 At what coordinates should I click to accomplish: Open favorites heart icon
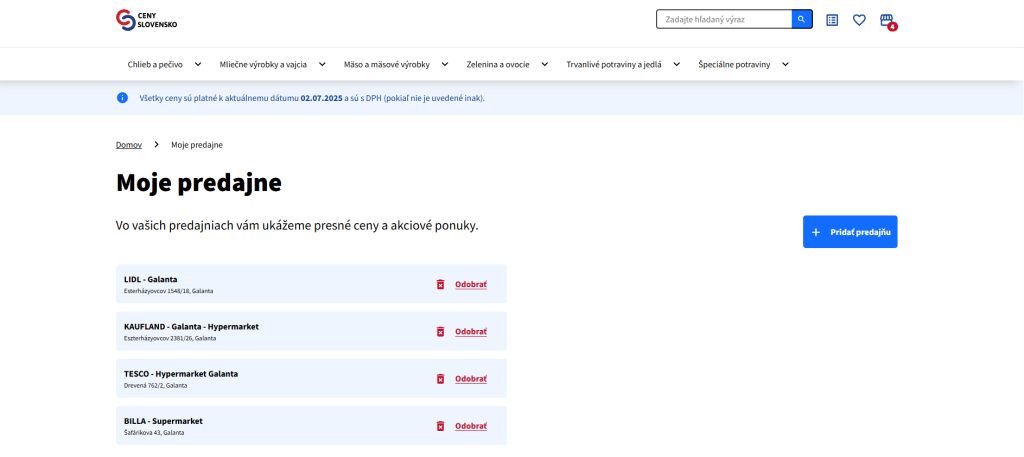point(859,20)
